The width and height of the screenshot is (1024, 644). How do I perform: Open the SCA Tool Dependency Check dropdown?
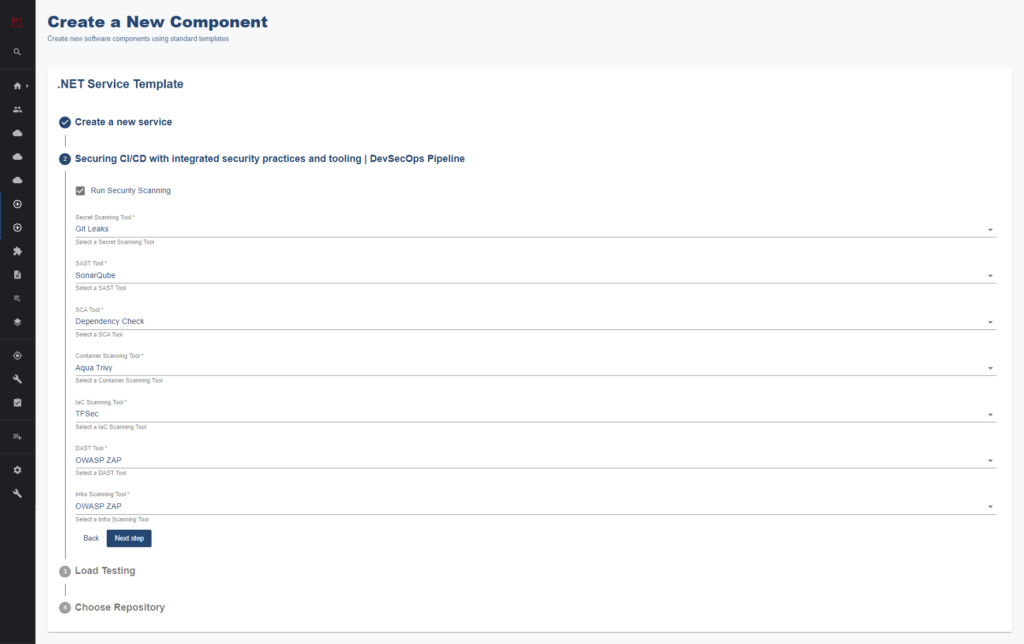[535, 322]
